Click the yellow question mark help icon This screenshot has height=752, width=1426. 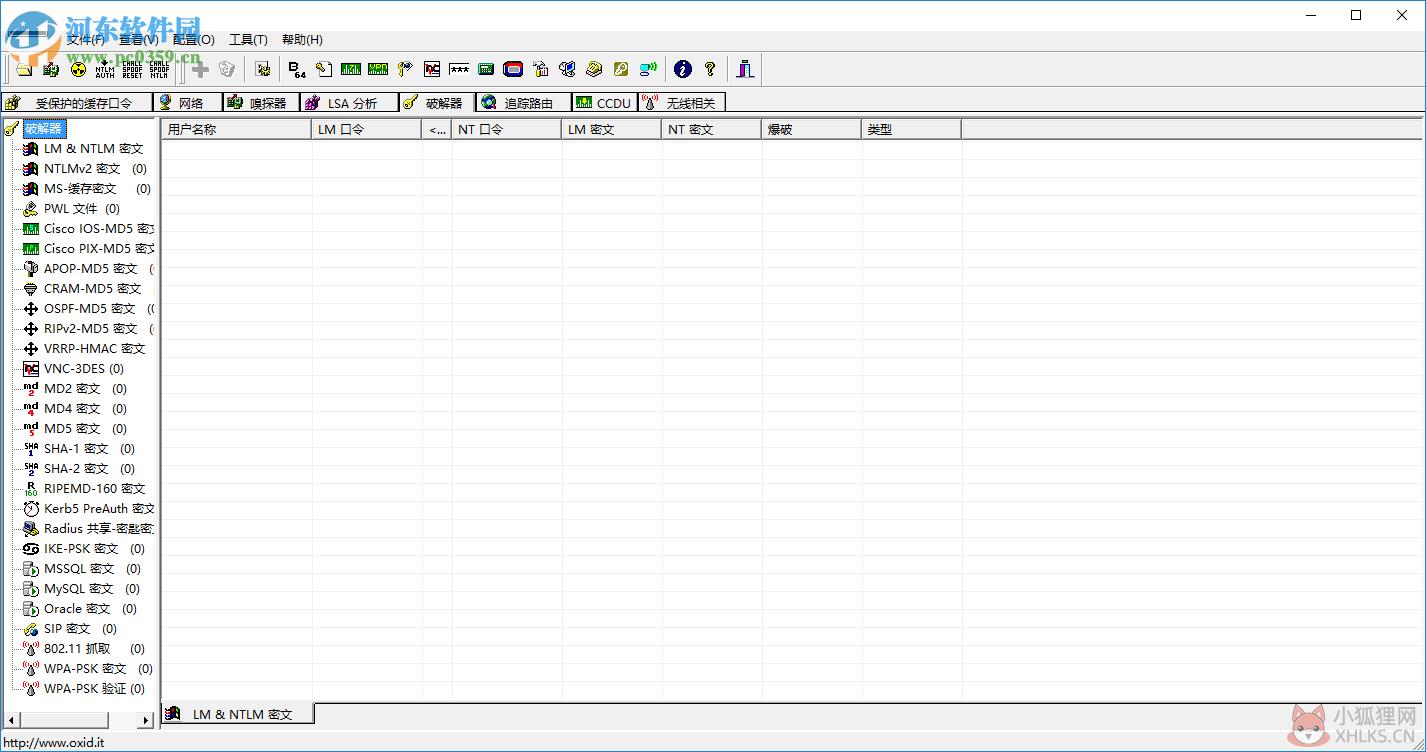click(710, 69)
